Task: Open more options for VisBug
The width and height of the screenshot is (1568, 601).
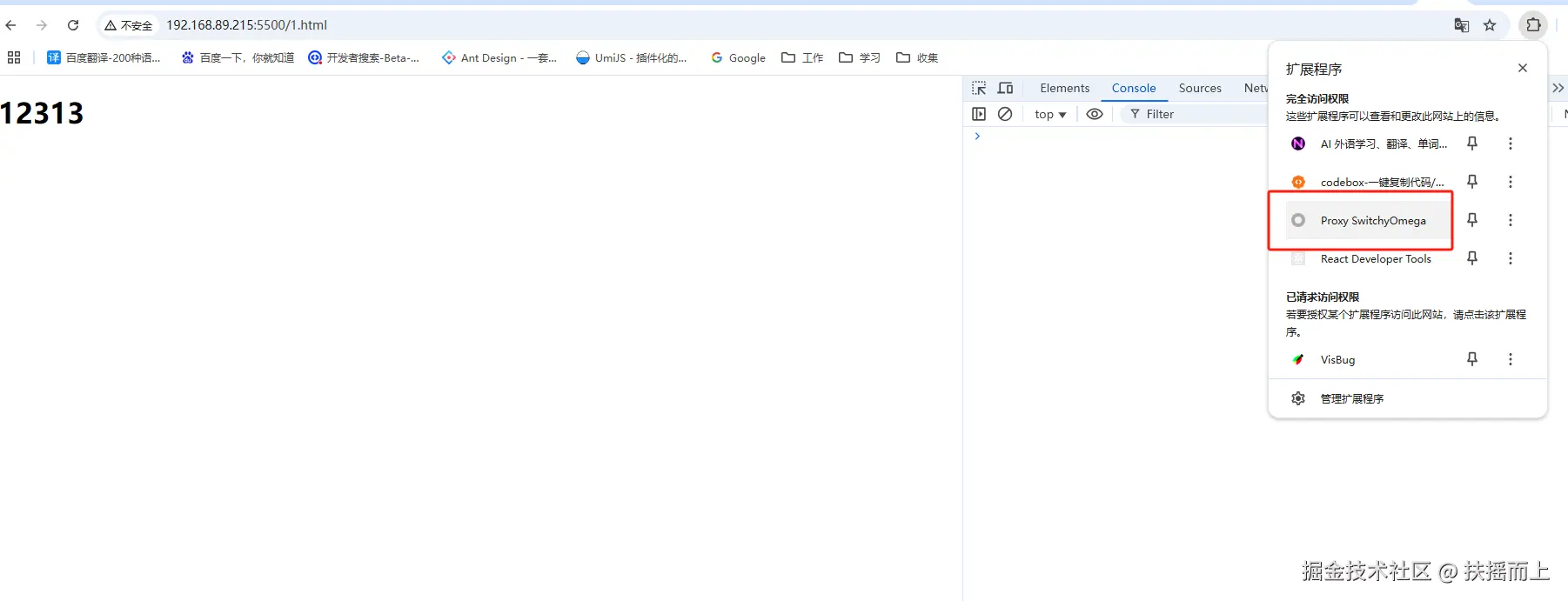Action: coord(1511,359)
